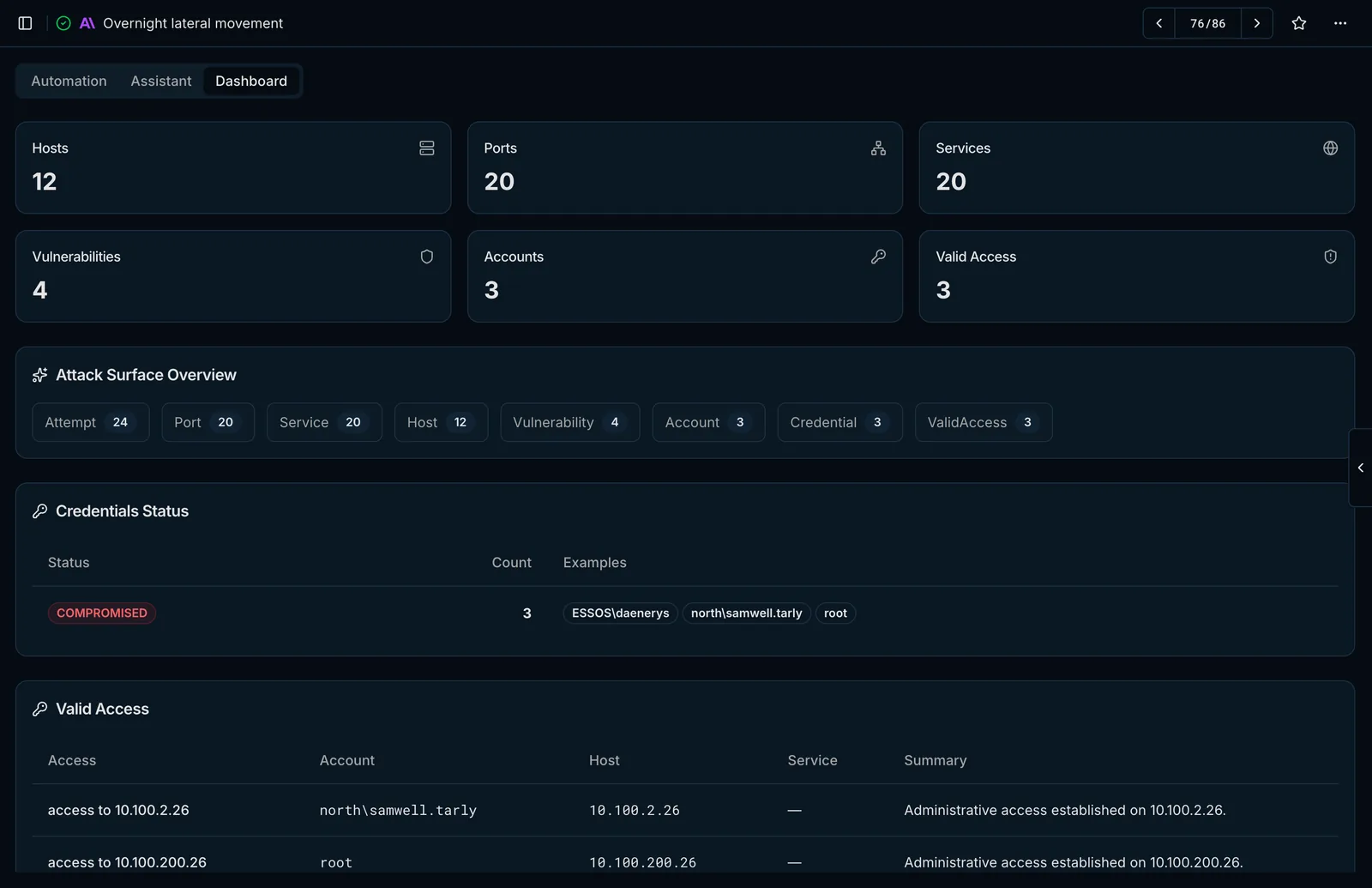Click the Account column header
The height and width of the screenshot is (888, 1372).
pyautogui.click(x=347, y=760)
